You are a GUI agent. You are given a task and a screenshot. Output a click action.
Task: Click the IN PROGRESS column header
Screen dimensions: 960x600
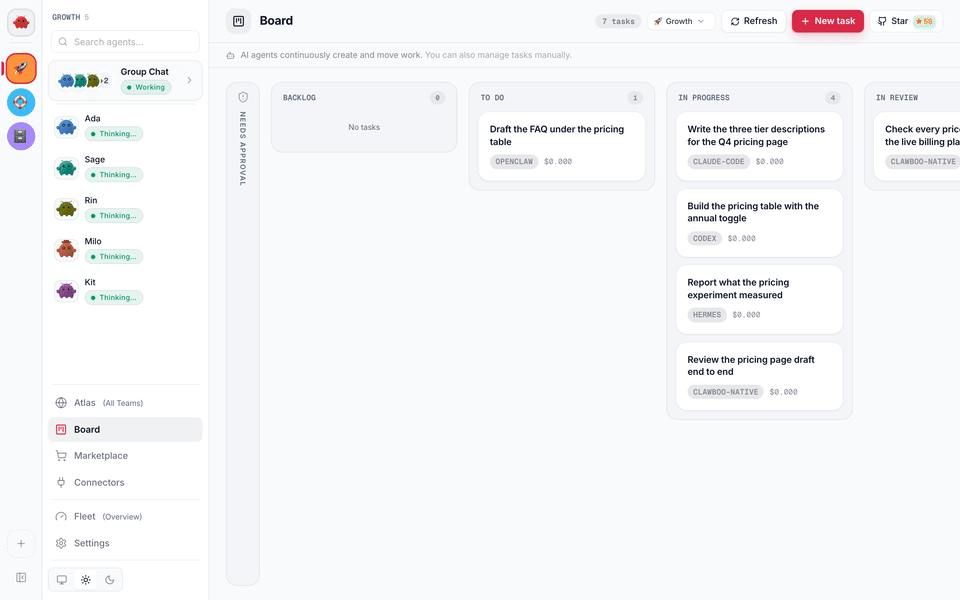[703, 98]
